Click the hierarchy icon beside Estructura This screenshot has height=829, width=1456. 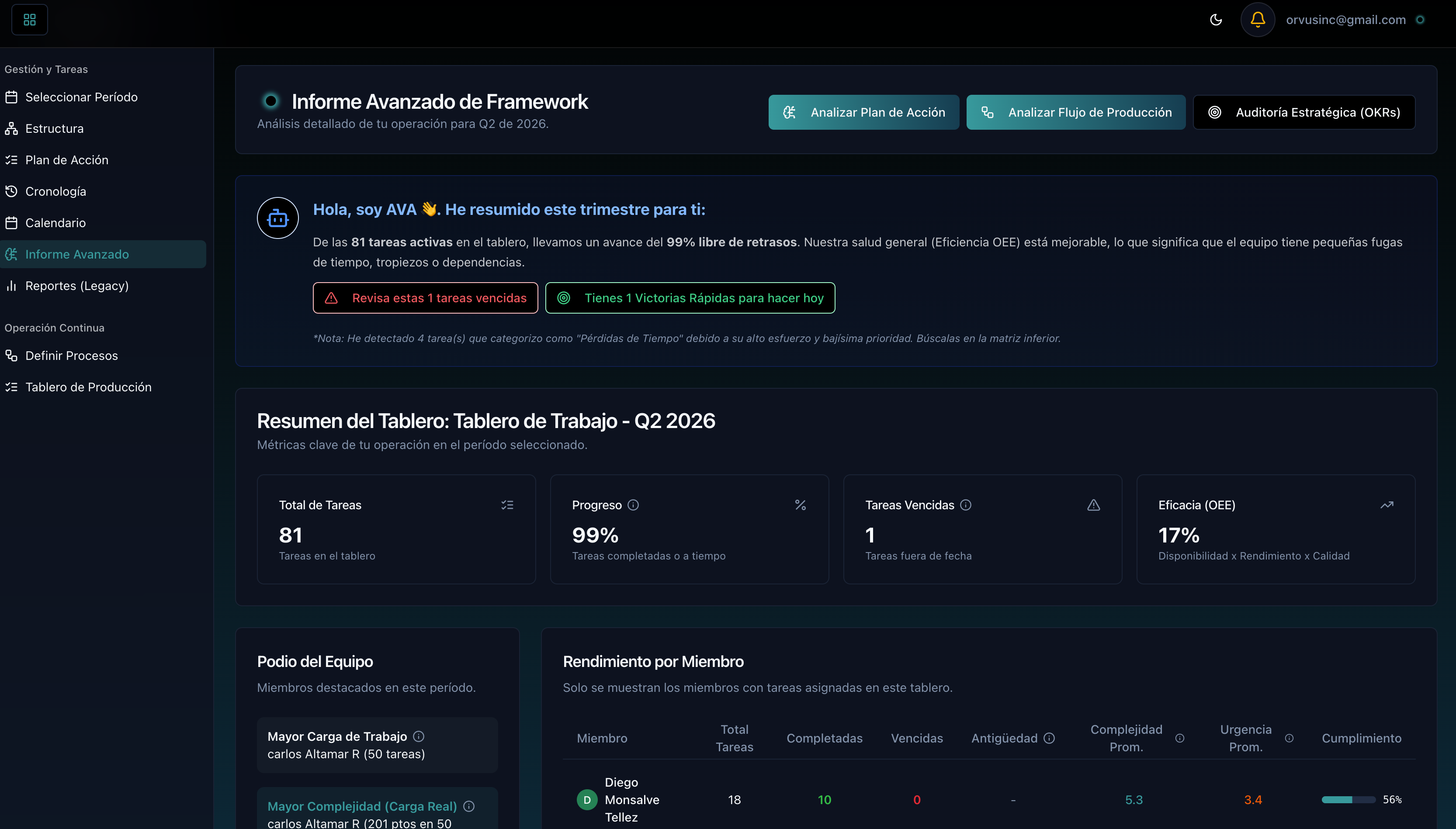click(11, 129)
